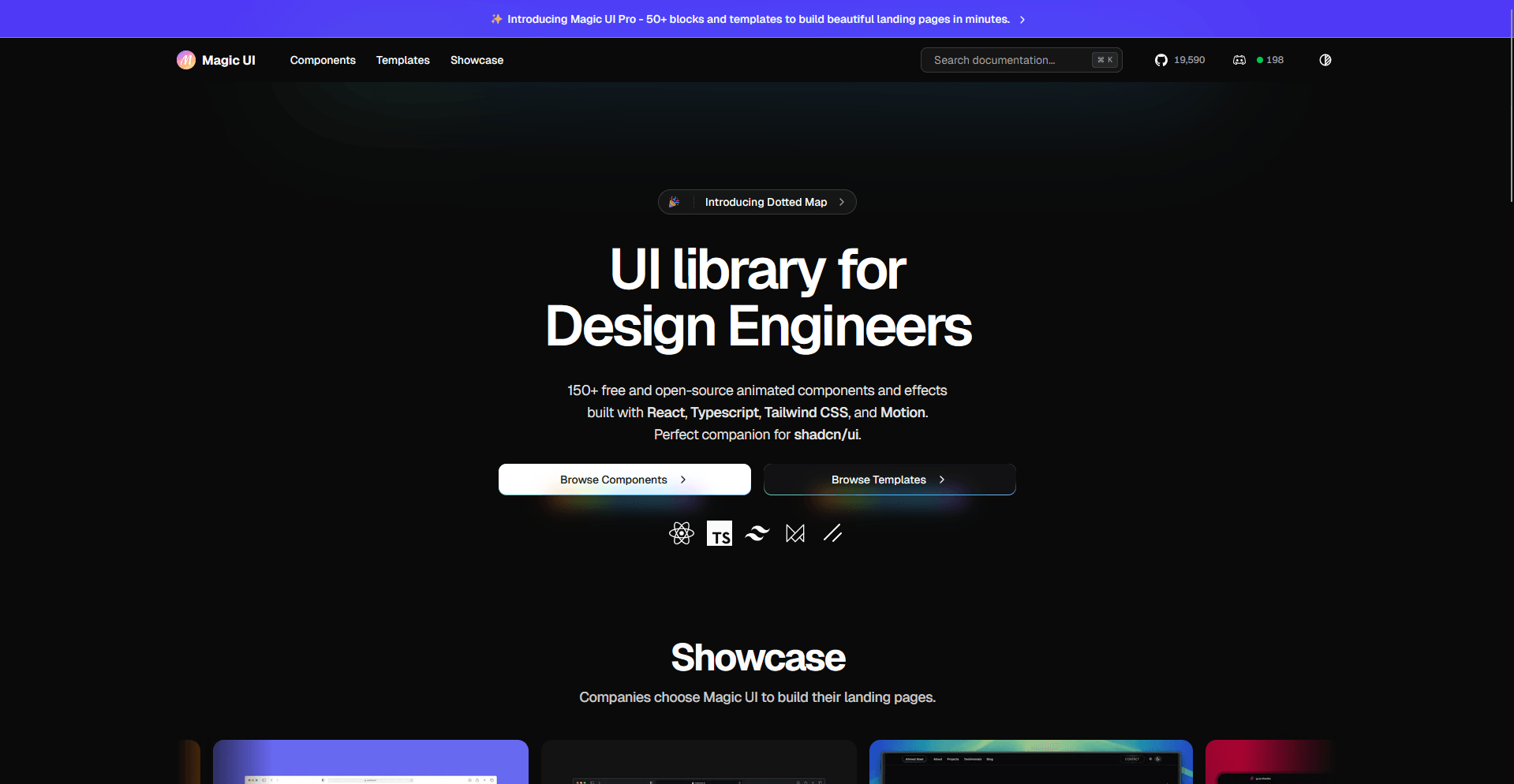Click the Magic UI brand name
Image resolution: width=1514 pixels, height=784 pixels.
(x=229, y=60)
